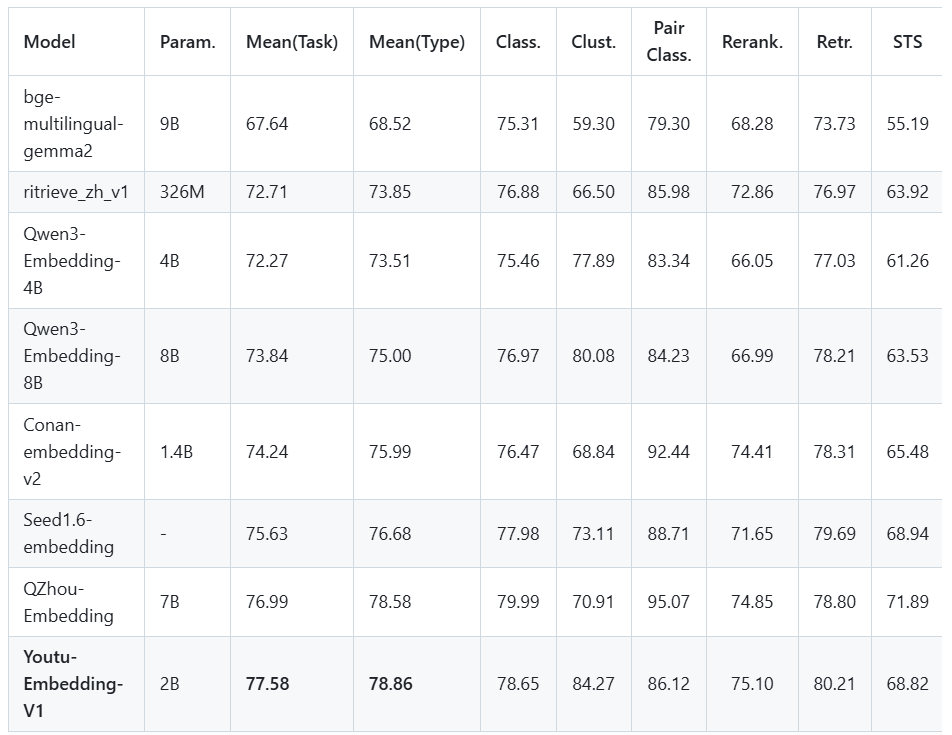Click the Param. column header
952x735 pixels.
187,42
